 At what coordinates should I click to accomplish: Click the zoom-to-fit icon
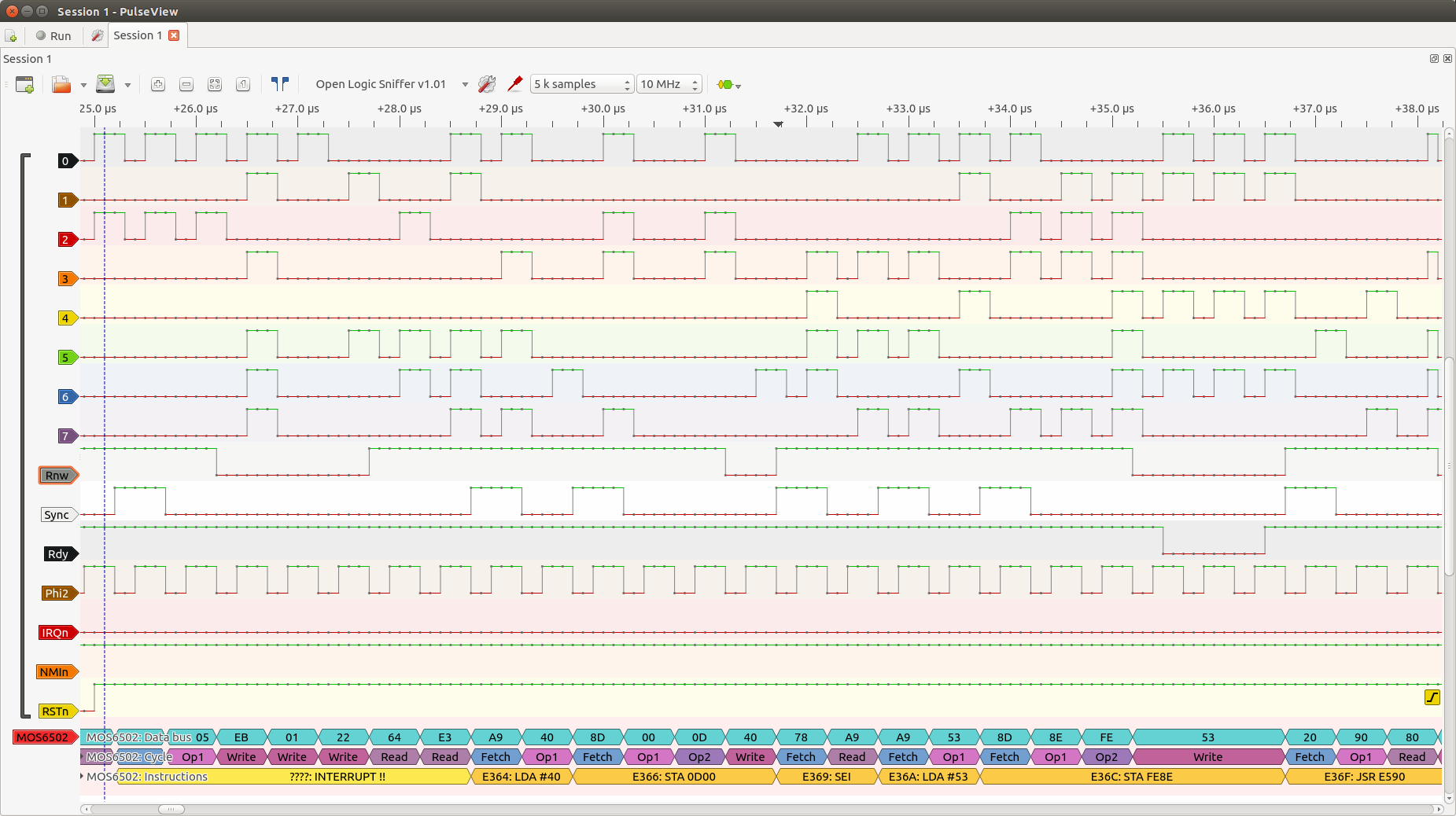[215, 84]
